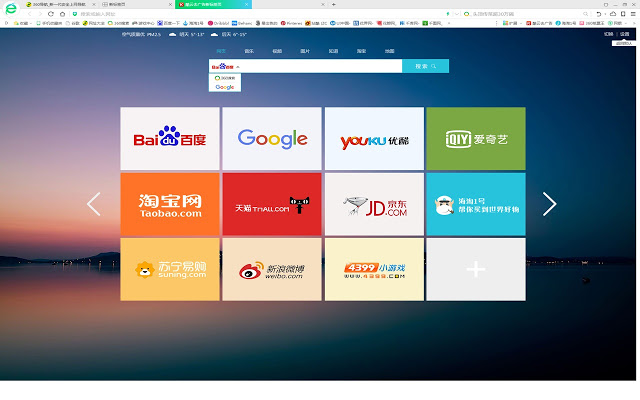This screenshot has height=400, width=640.
Task: Open the Baidu speed dial tile
Action: (x=169, y=138)
